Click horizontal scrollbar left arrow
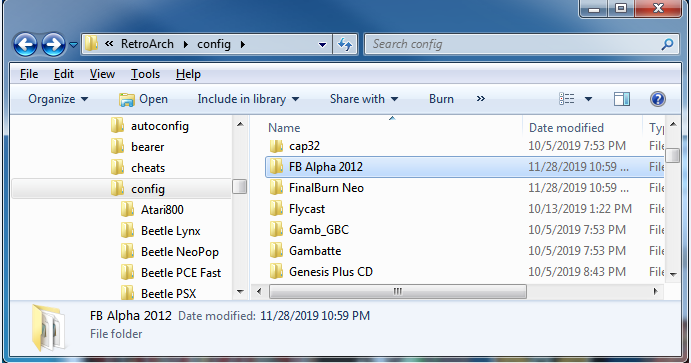The image size is (691, 363). tap(259, 291)
